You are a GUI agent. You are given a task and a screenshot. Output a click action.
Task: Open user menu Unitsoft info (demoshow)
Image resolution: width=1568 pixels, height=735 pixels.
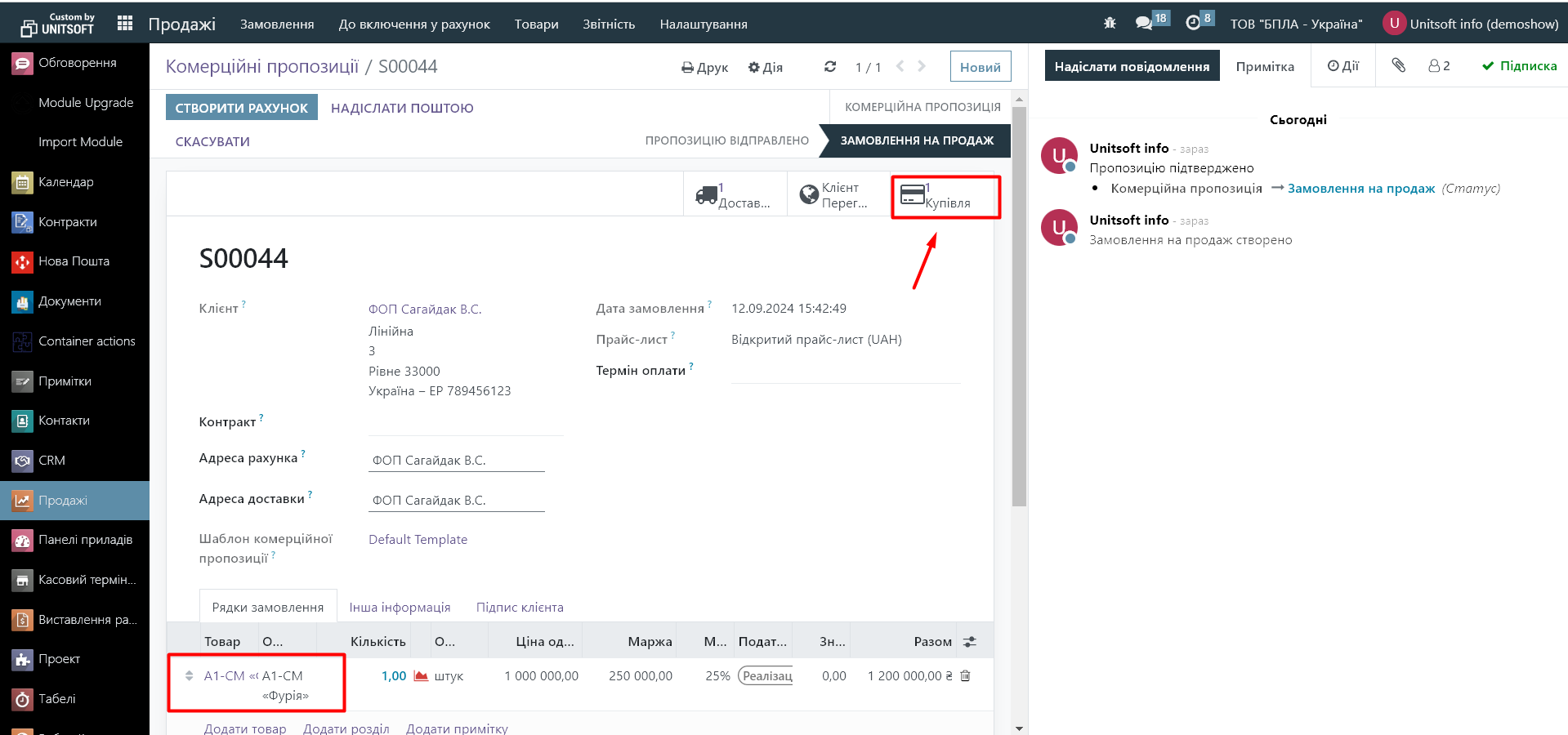pos(1471,24)
